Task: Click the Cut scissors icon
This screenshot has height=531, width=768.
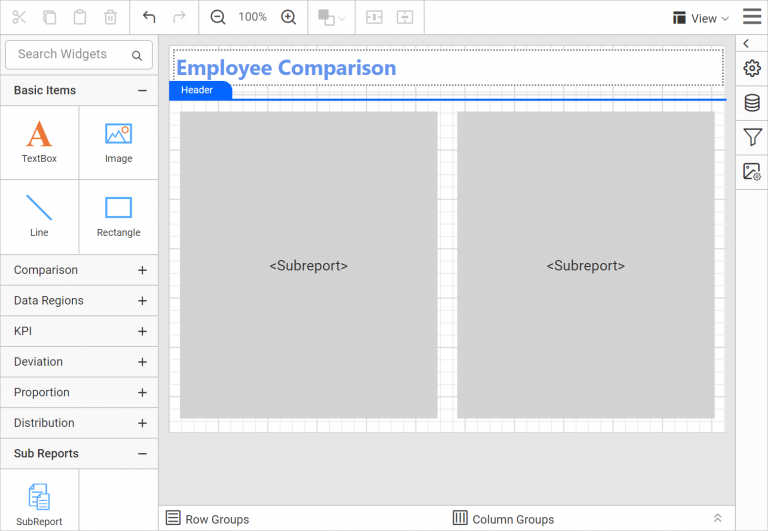Action: pyautogui.click(x=19, y=17)
